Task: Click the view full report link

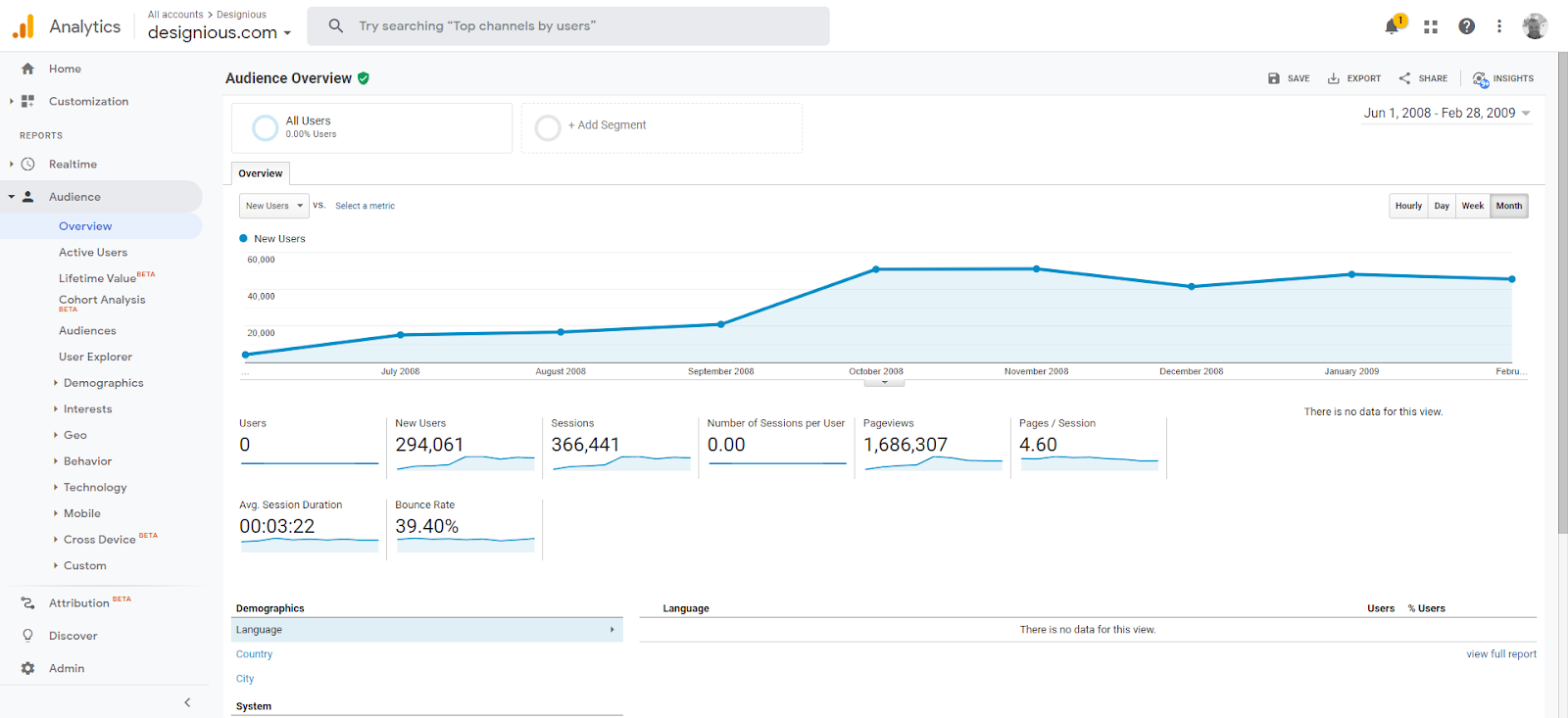Action: (1501, 654)
